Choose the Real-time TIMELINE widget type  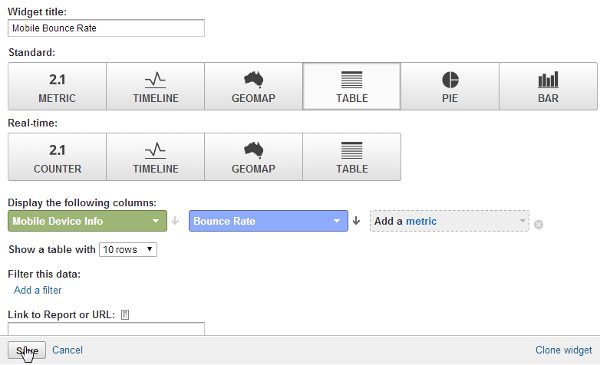(155, 157)
